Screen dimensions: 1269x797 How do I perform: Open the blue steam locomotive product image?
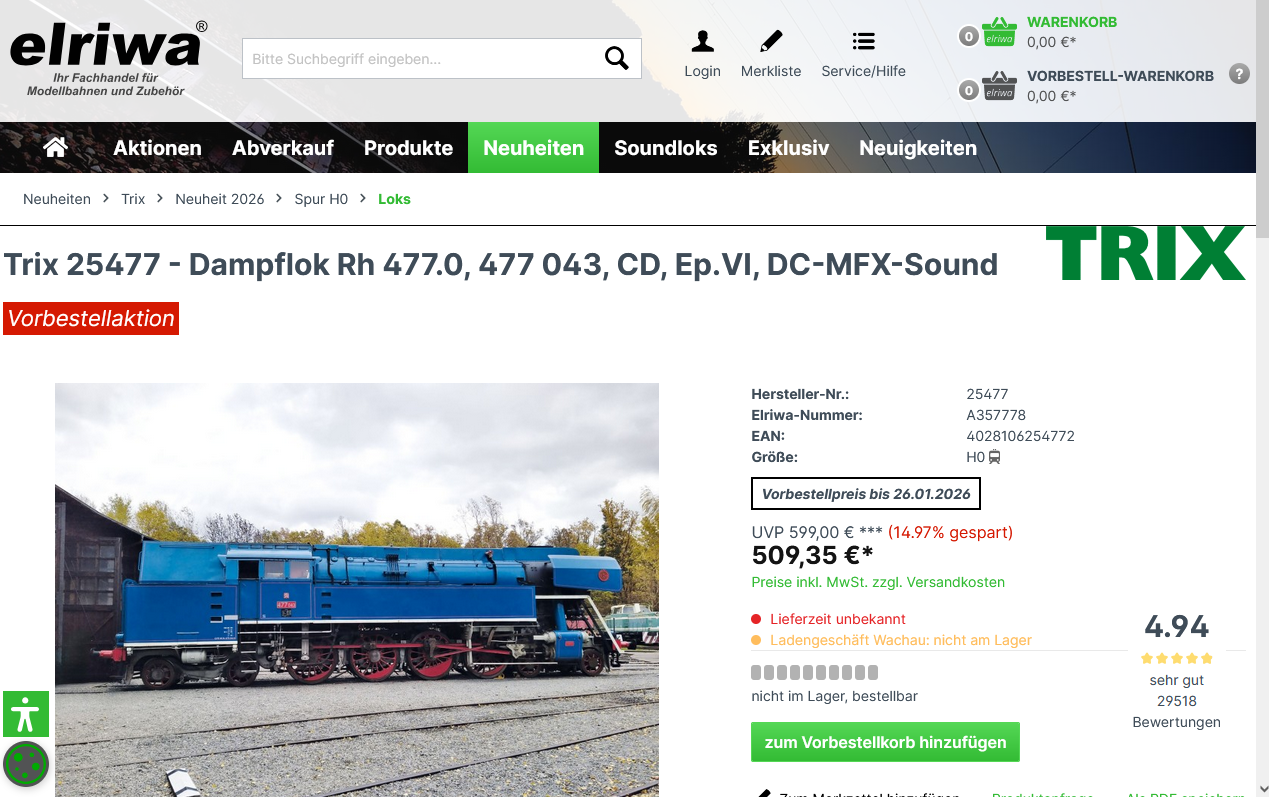tap(357, 590)
